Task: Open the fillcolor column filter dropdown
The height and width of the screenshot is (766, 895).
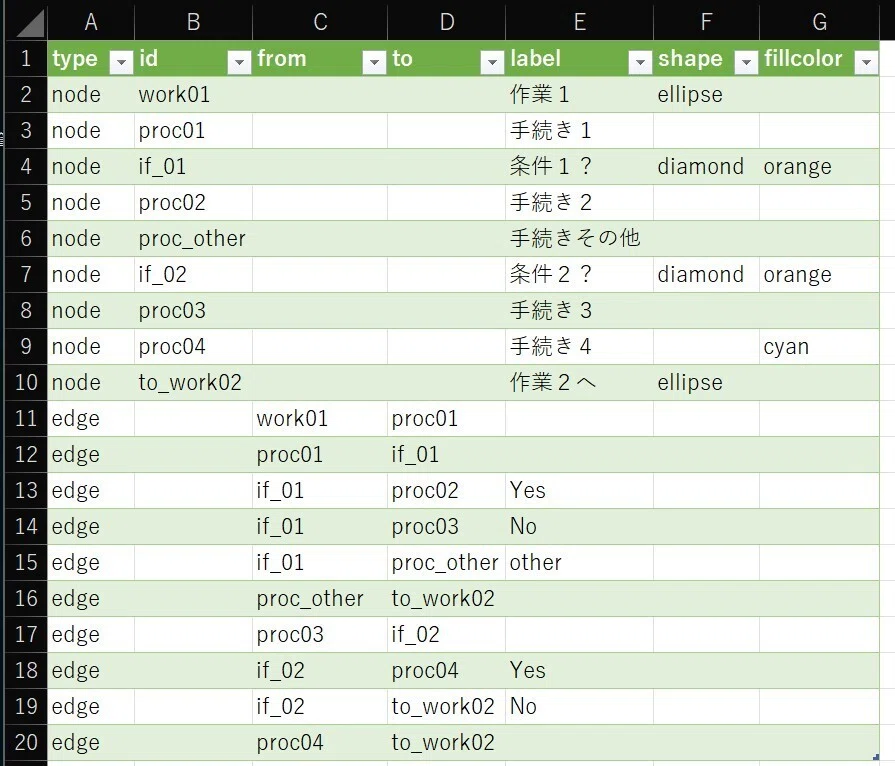Action: (x=866, y=62)
